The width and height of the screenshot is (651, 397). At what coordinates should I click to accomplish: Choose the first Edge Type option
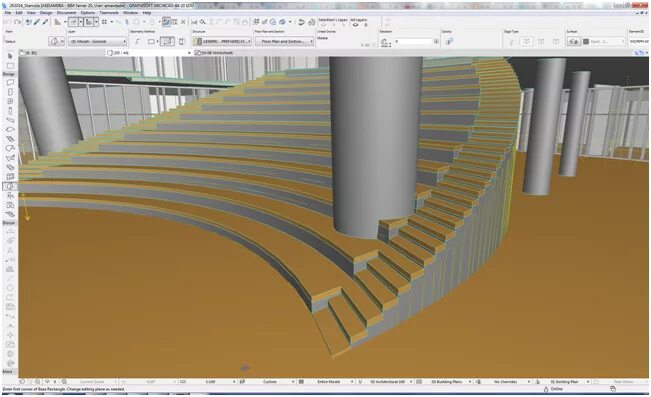coord(512,42)
